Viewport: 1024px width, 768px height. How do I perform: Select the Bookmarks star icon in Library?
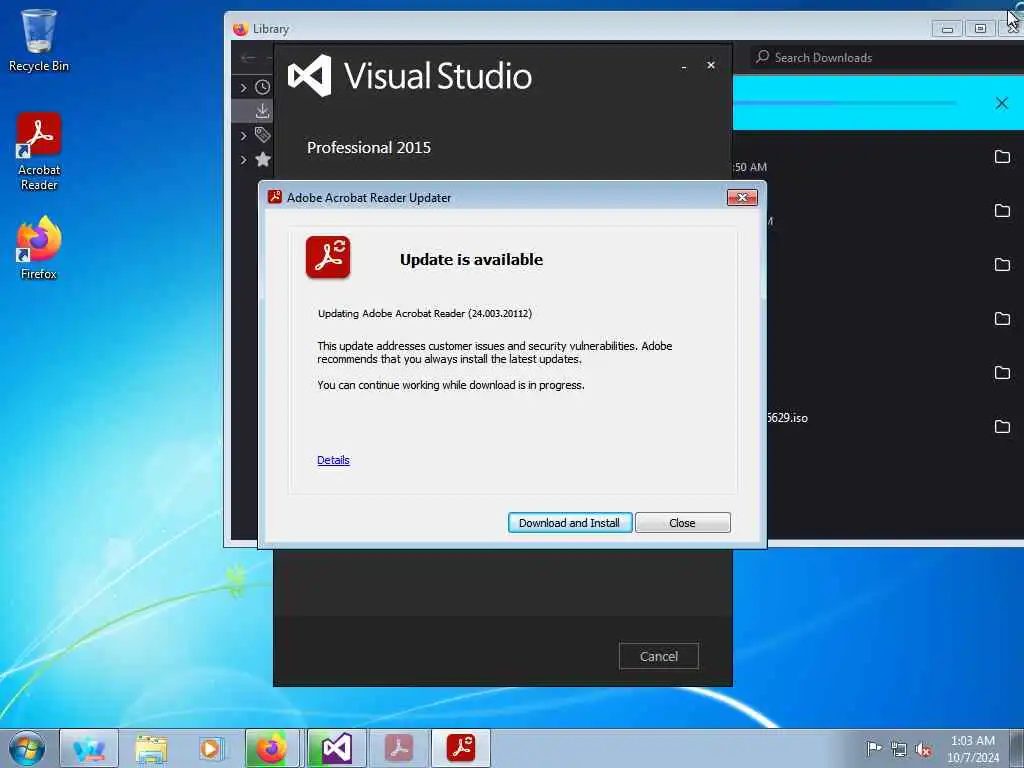point(263,159)
